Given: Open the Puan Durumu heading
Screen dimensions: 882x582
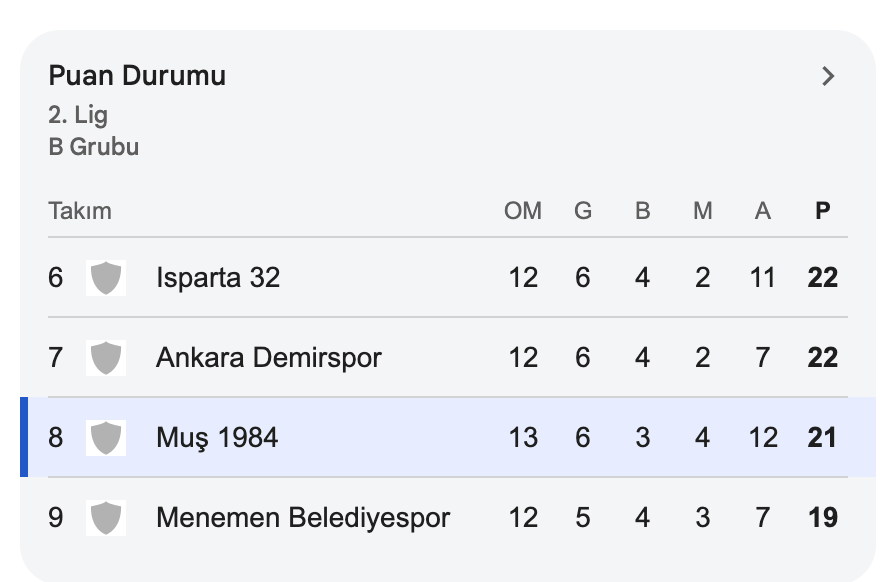Looking at the screenshot, I should click(137, 76).
